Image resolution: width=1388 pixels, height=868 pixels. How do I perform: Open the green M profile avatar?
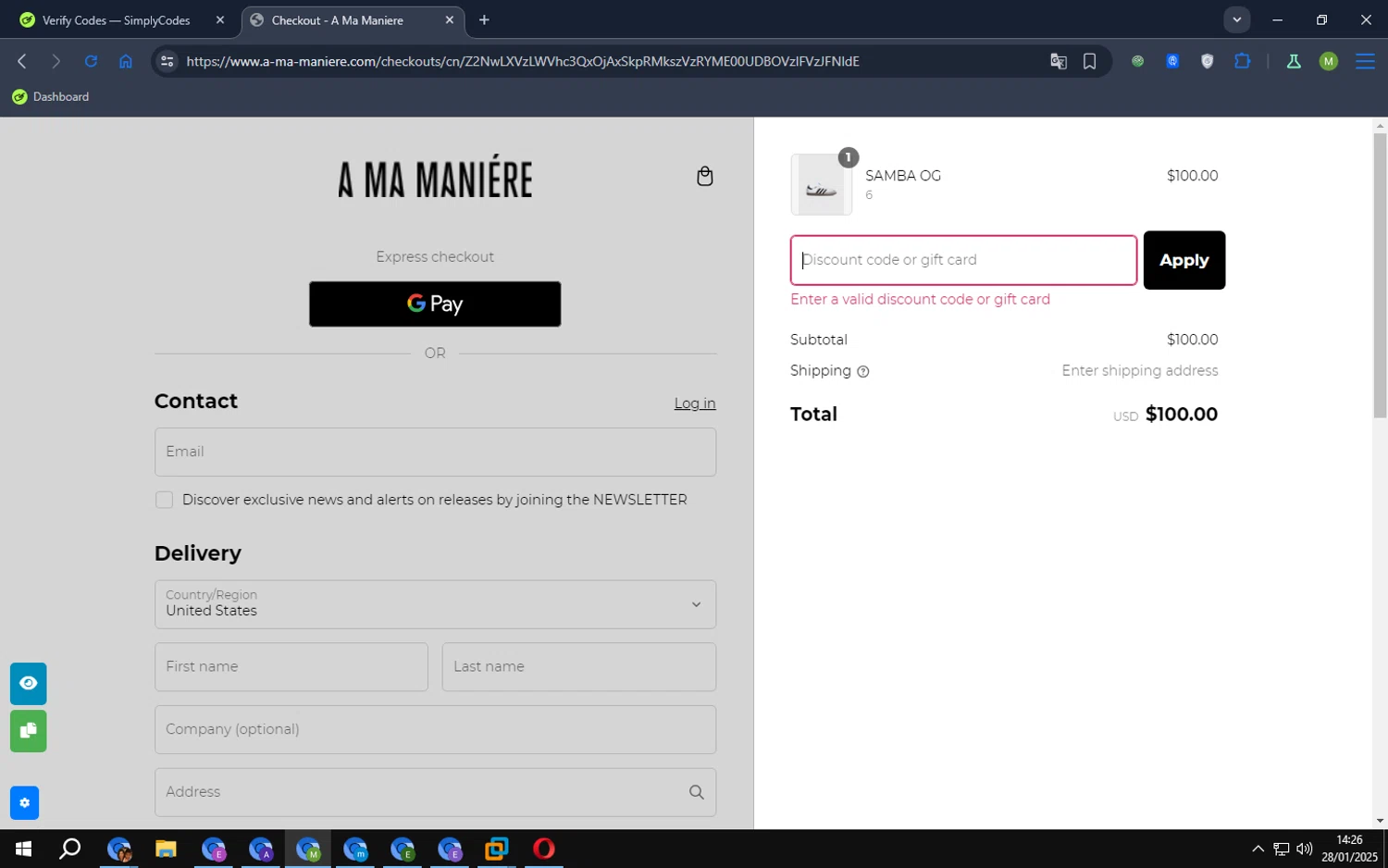tap(1329, 61)
